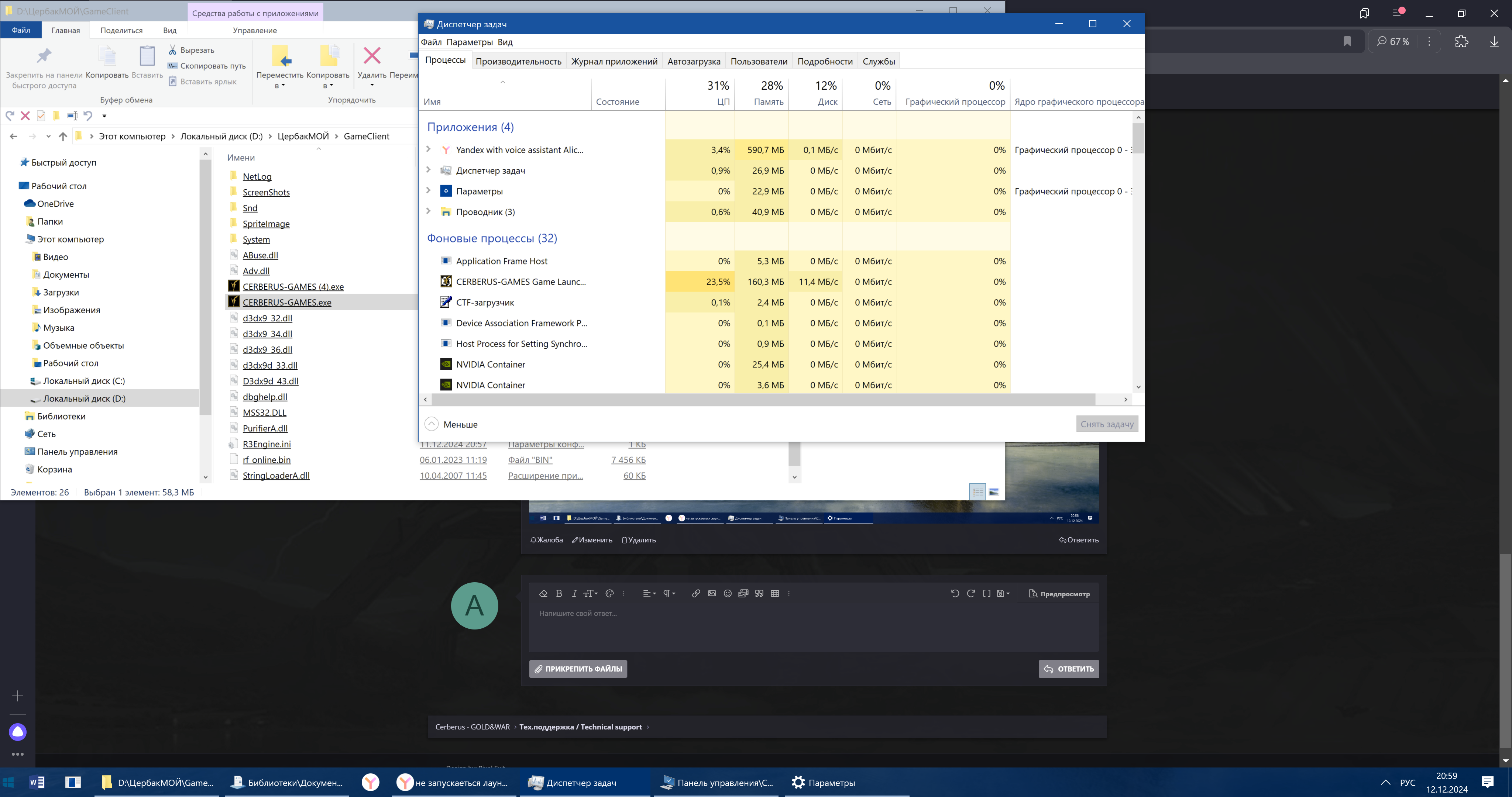Click in the reply text field
1512x797 pixels.
[x=814, y=628]
